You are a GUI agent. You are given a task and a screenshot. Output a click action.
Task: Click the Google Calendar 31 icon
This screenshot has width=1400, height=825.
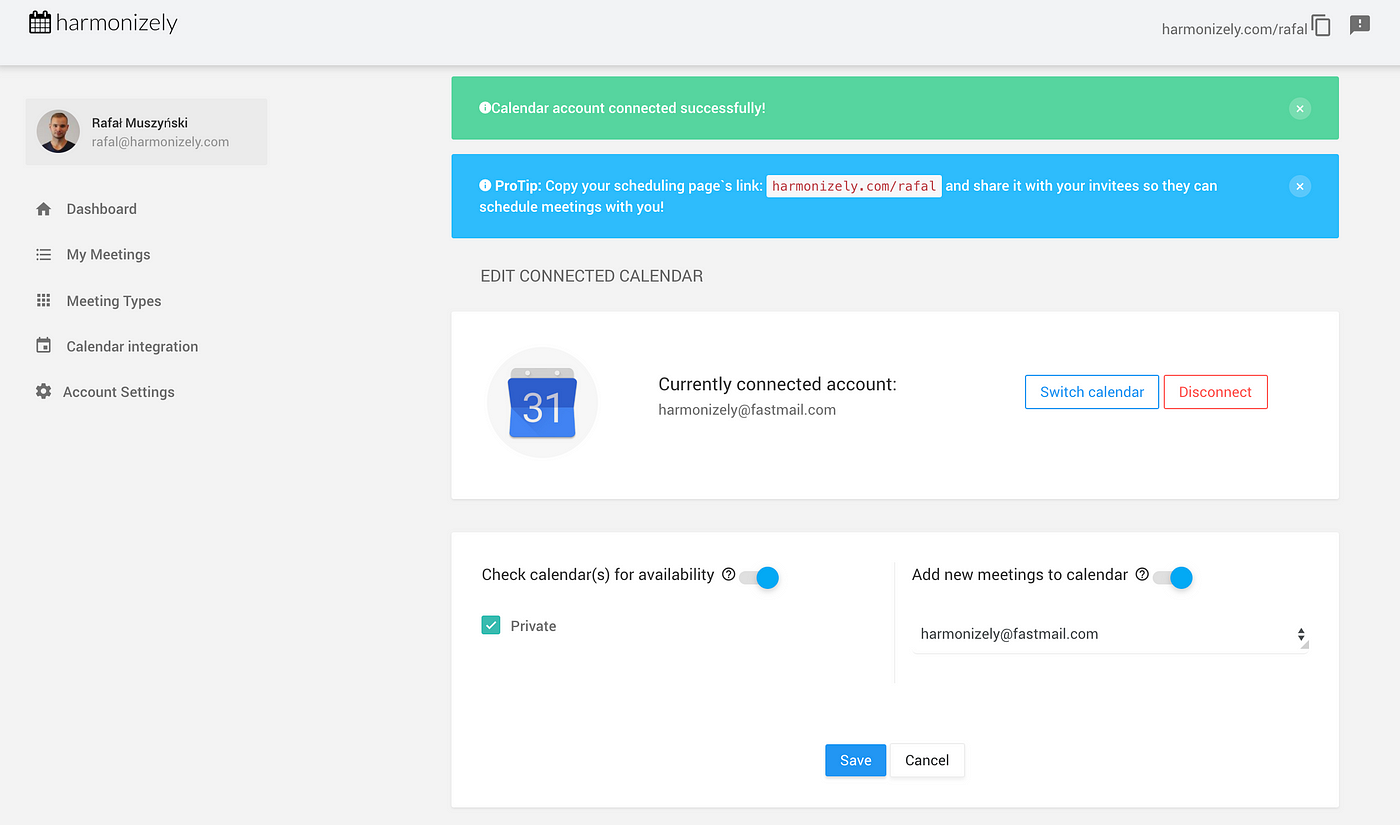(x=542, y=402)
